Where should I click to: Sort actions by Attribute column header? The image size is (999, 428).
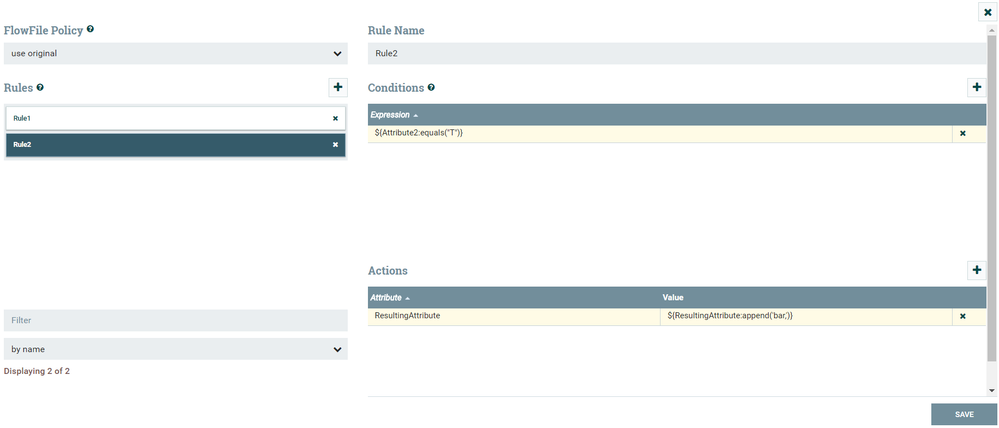390,298
